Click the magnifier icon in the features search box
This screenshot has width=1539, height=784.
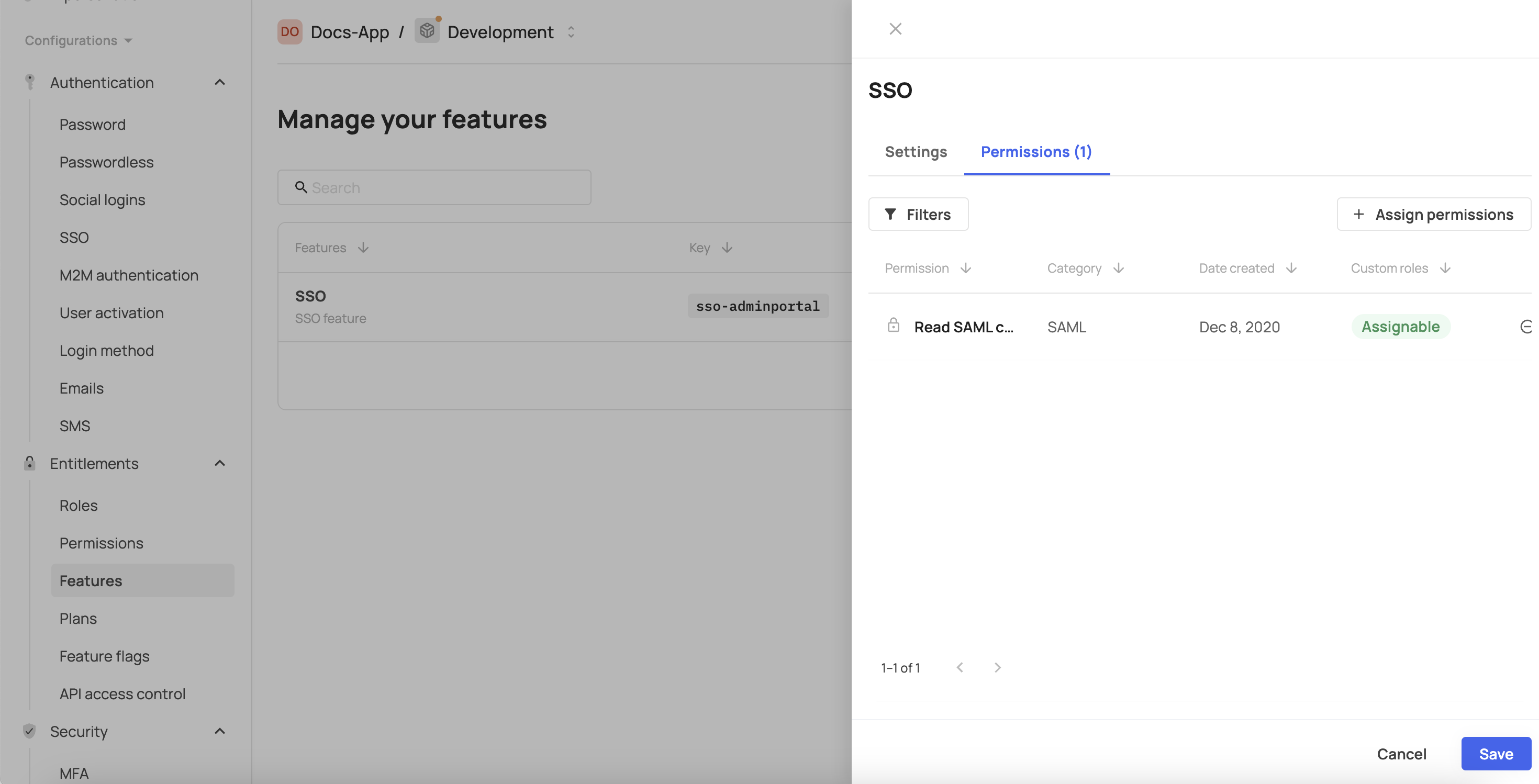tap(300, 187)
